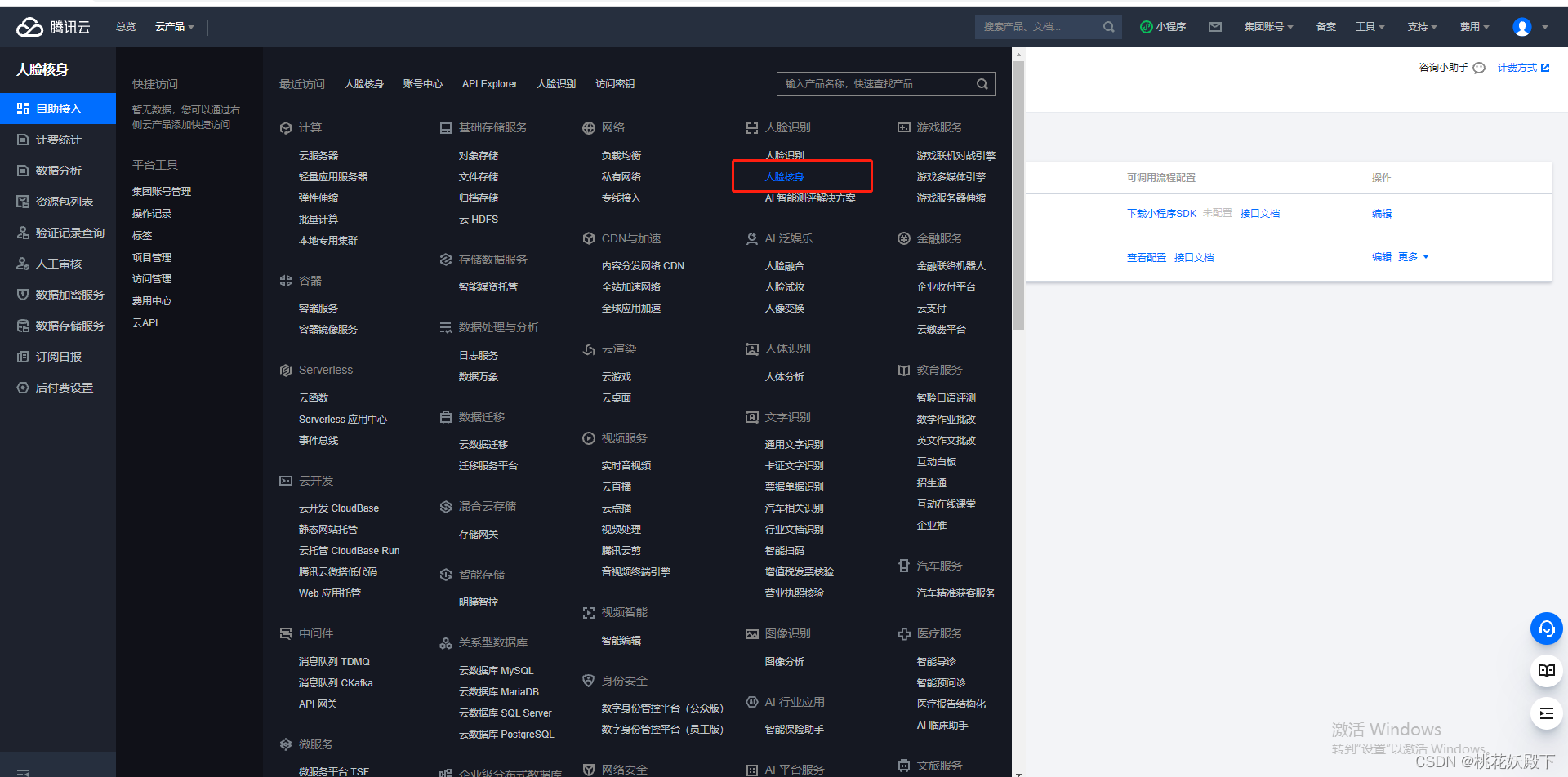1568x777 pixels.
Task: Open the 备案 menu item
Action: tap(1325, 27)
